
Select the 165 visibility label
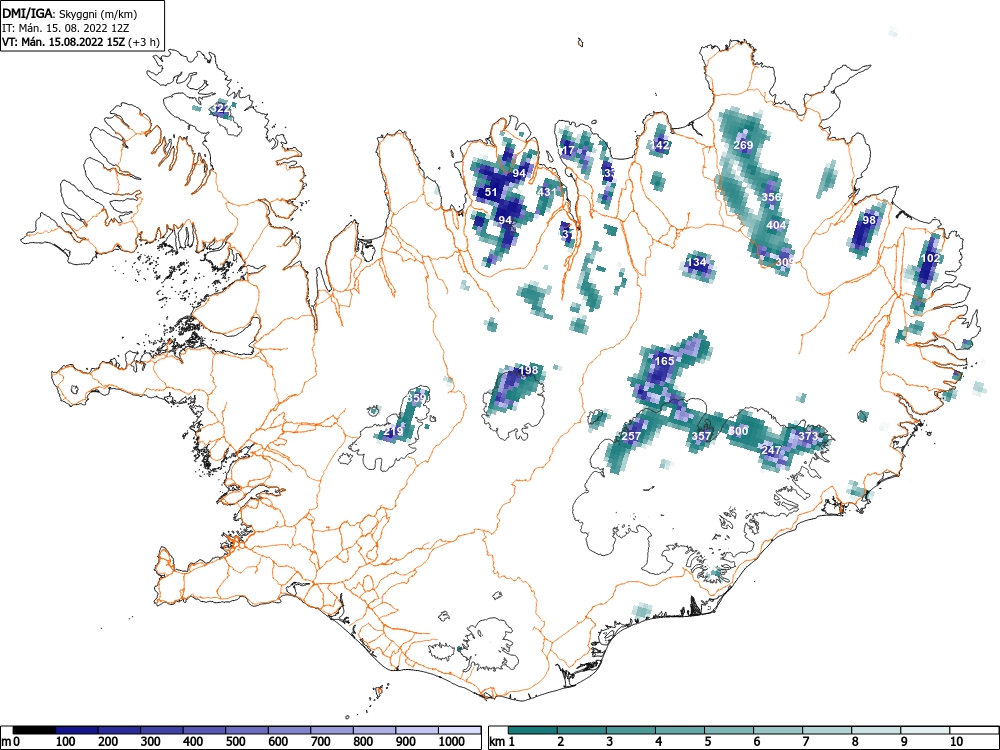click(664, 361)
